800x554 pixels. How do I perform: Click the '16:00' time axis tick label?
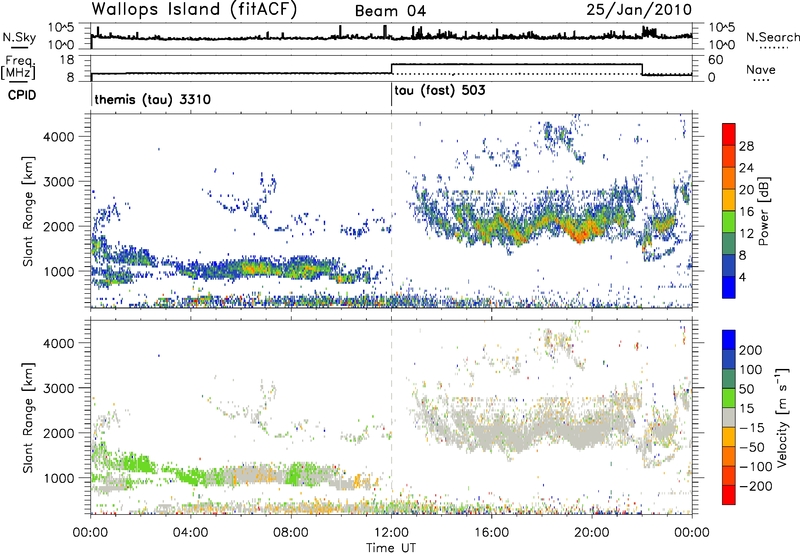491,533
